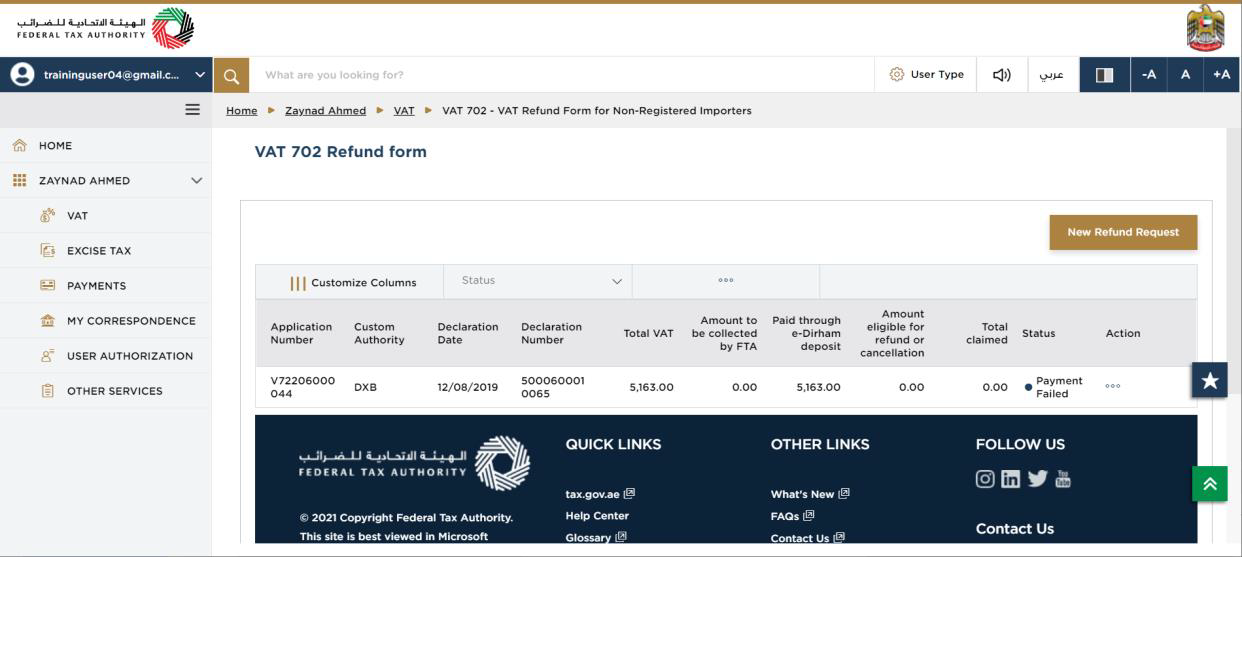Open the FTA YouTube channel
The width and height of the screenshot is (1242, 648).
click(1061, 479)
